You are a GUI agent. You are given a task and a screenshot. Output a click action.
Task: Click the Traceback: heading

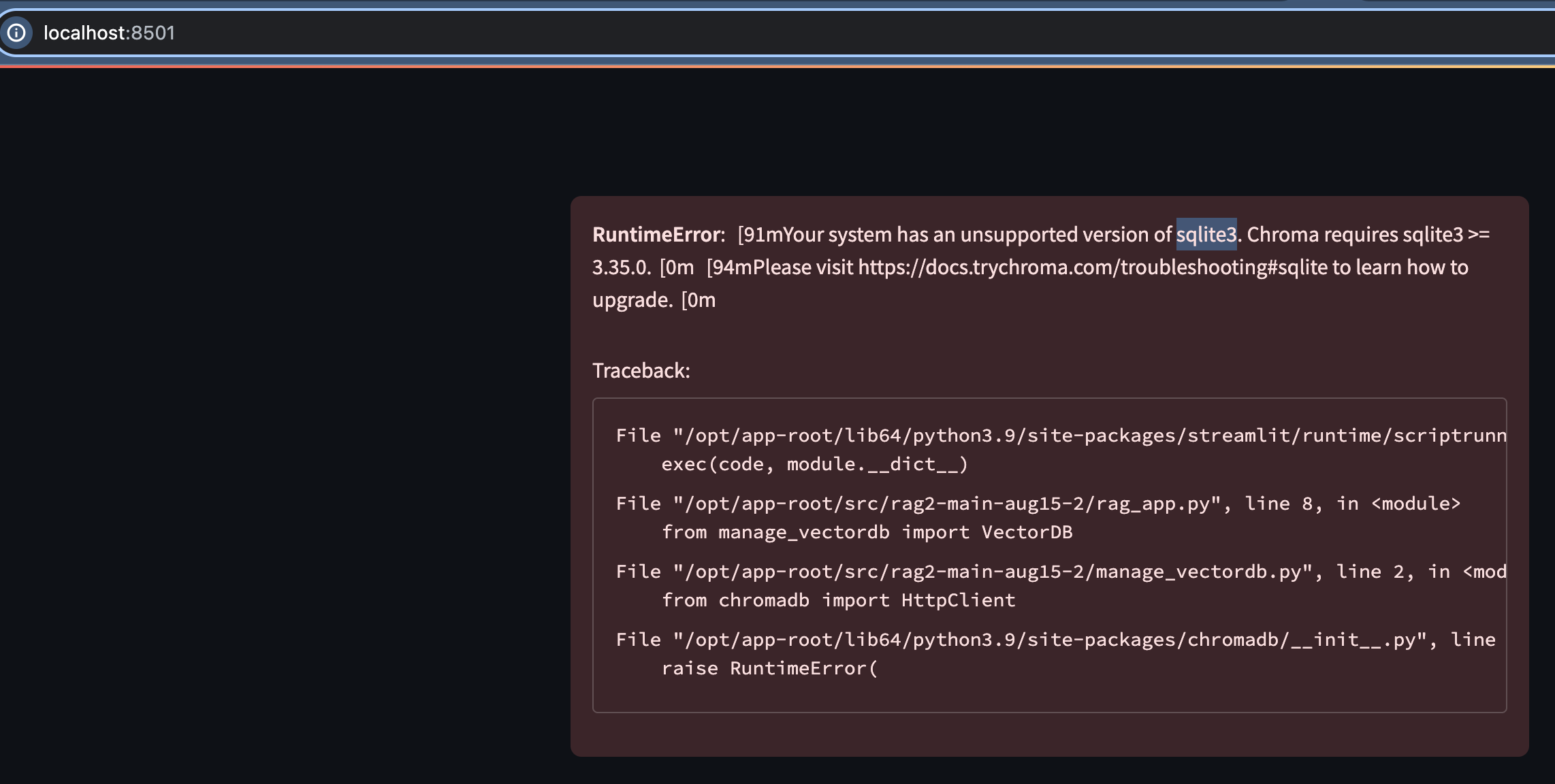pos(641,371)
